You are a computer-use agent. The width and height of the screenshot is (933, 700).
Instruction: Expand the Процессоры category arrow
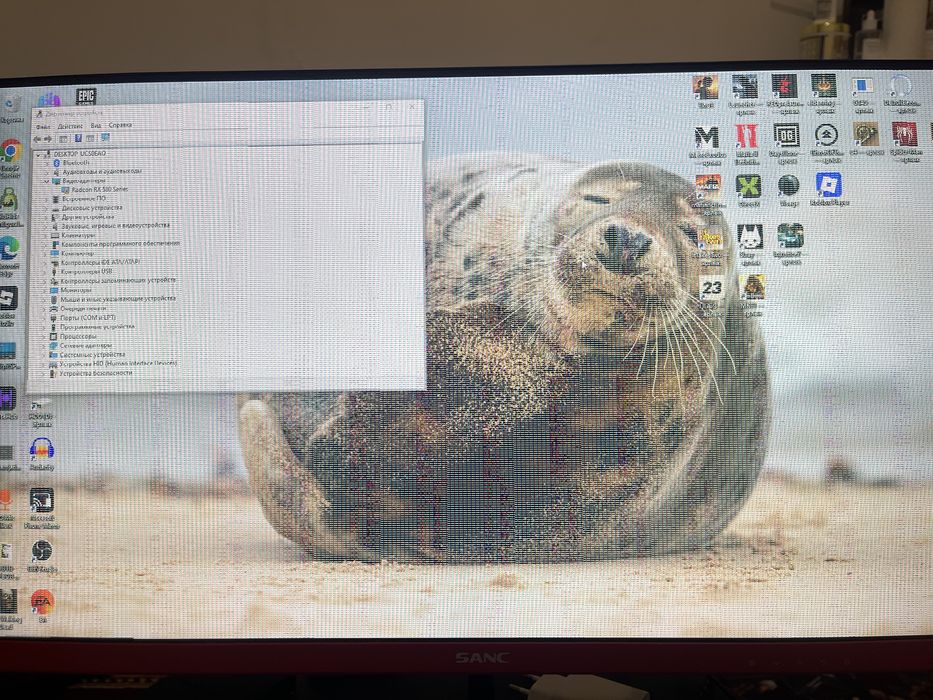(44, 336)
